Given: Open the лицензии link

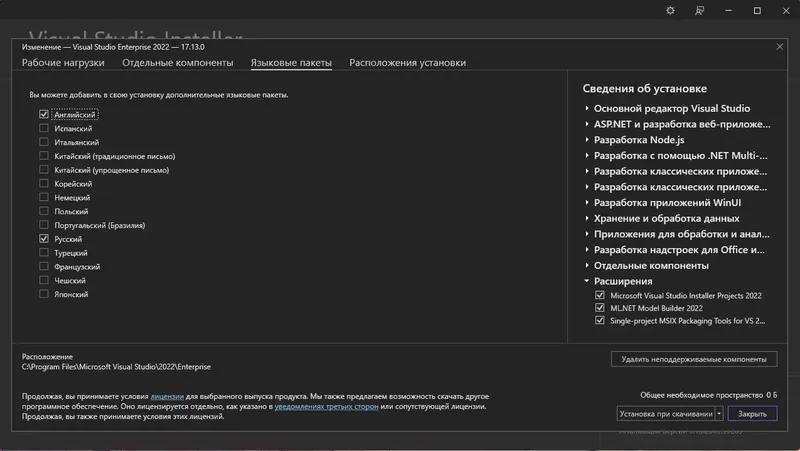Looking at the screenshot, I should pos(167,396).
